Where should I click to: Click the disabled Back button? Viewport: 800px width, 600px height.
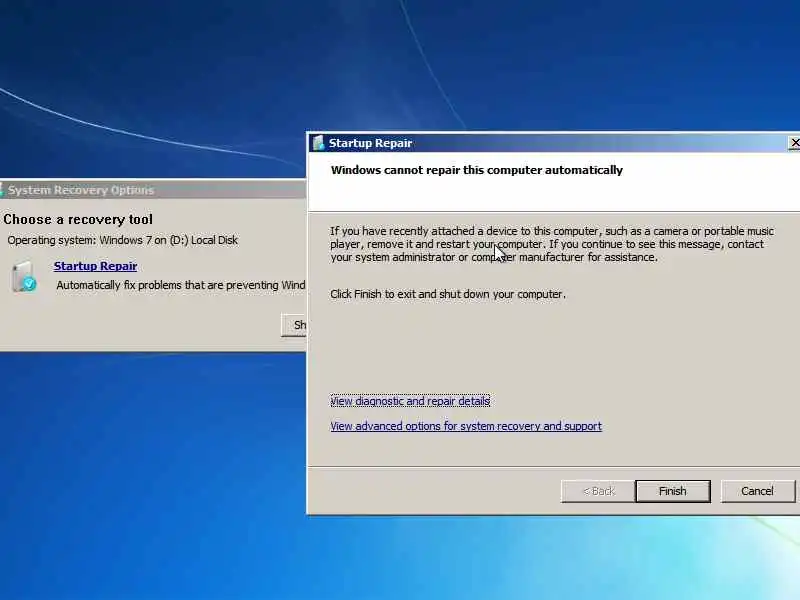[598, 491]
